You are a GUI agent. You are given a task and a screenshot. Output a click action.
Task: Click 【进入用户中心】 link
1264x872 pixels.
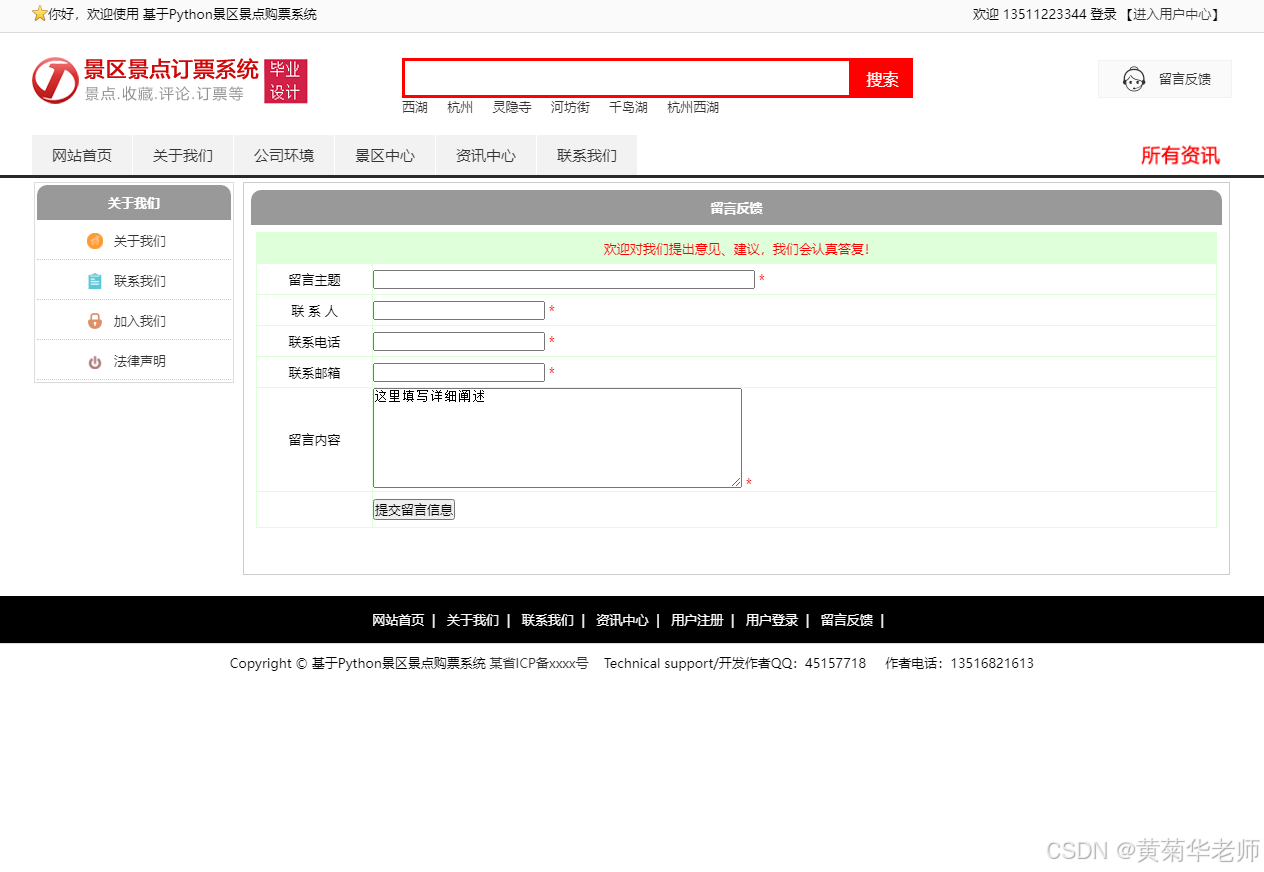click(1172, 14)
